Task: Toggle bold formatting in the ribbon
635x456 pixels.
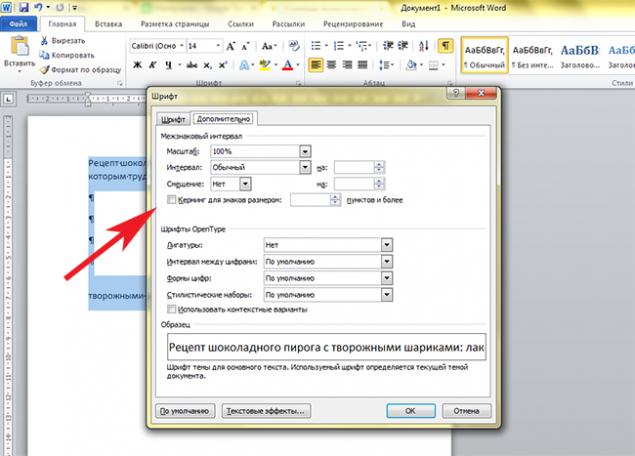Action: point(137,65)
